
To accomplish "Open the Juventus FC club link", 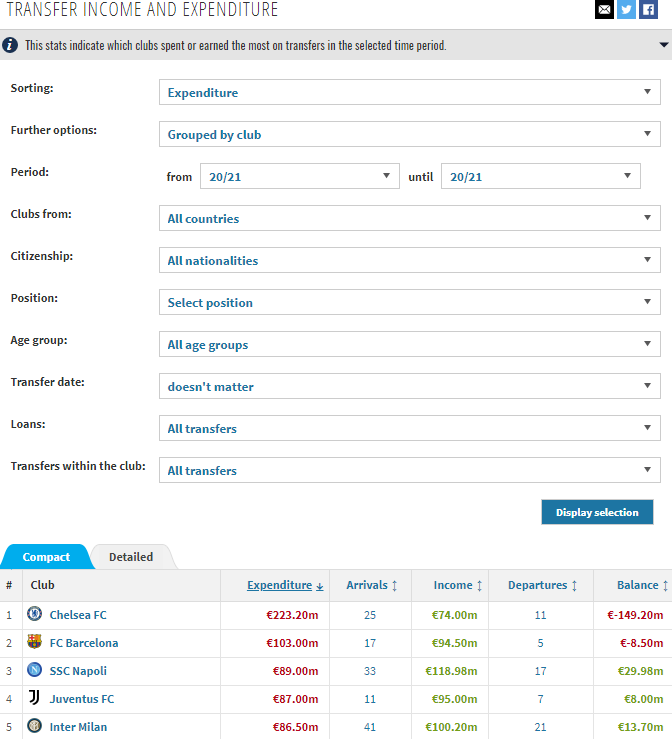I will 82,699.
